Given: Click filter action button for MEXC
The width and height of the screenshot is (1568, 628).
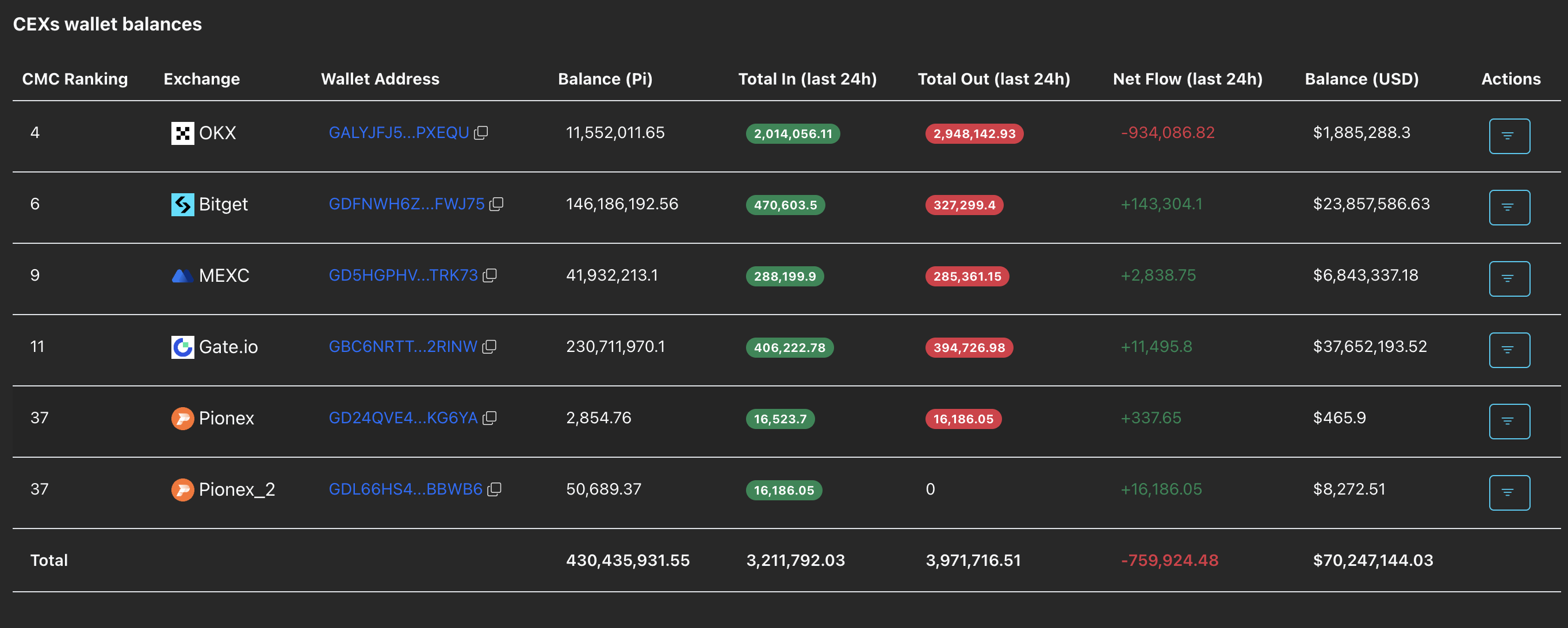Looking at the screenshot, I should [1508, 279].
